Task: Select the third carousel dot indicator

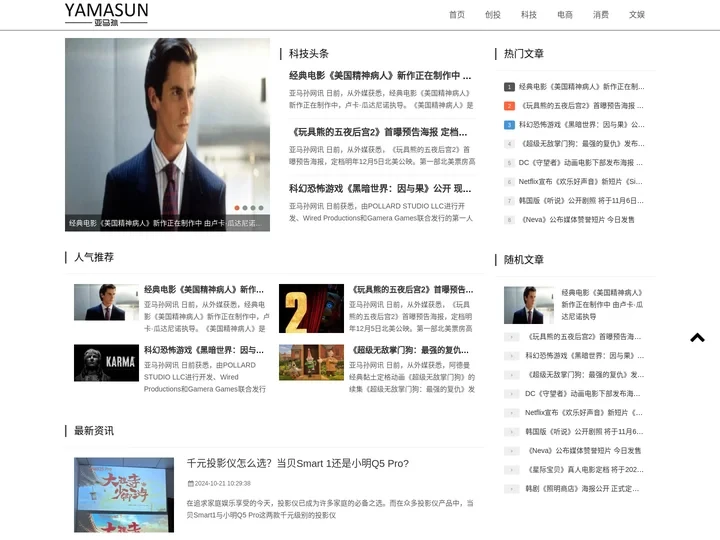Action: click(x=253, y=208)
